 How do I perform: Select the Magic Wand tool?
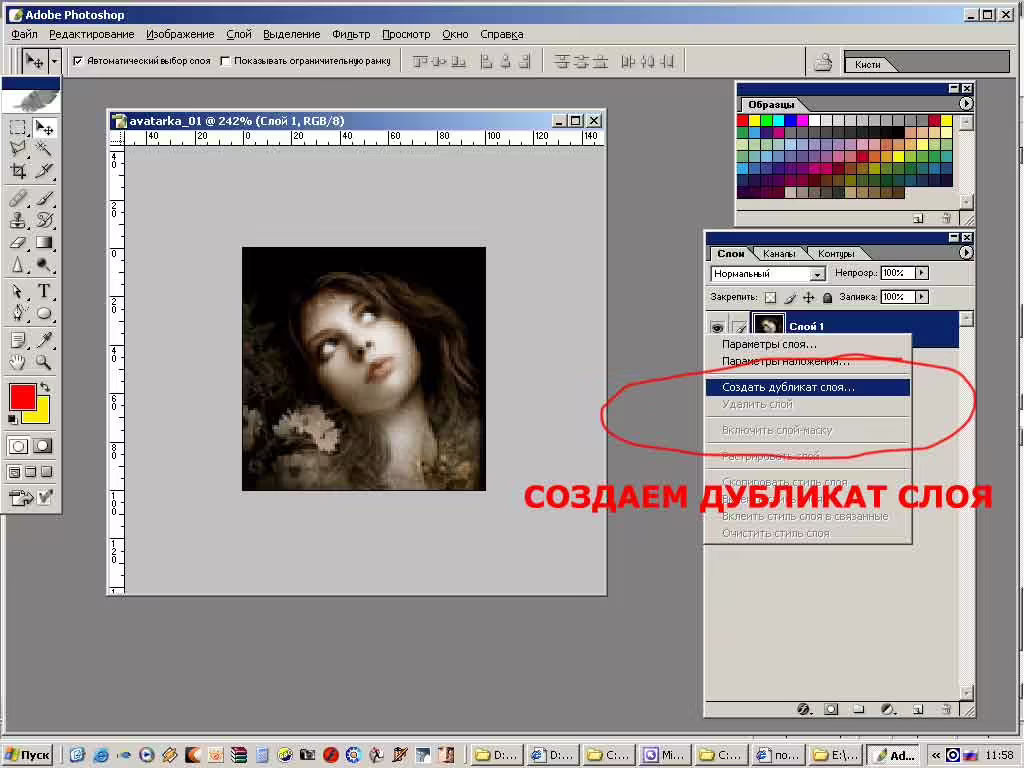(x=44, y=149)
